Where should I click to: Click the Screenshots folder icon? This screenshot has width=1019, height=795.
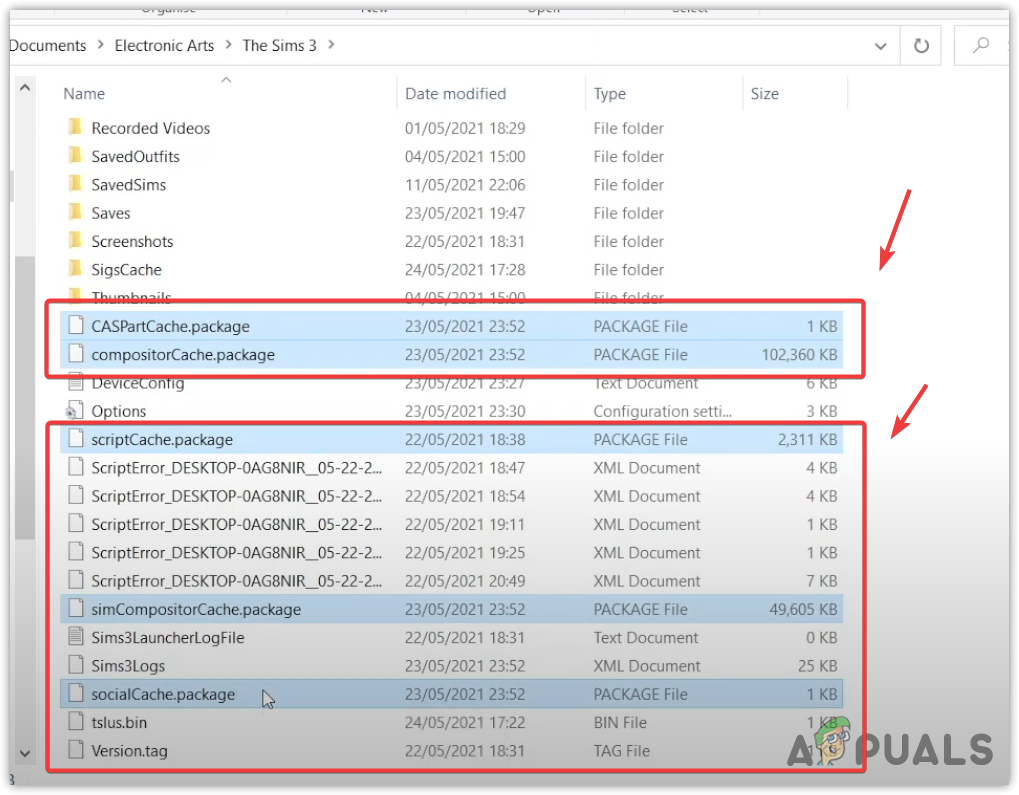pos(75,241)
